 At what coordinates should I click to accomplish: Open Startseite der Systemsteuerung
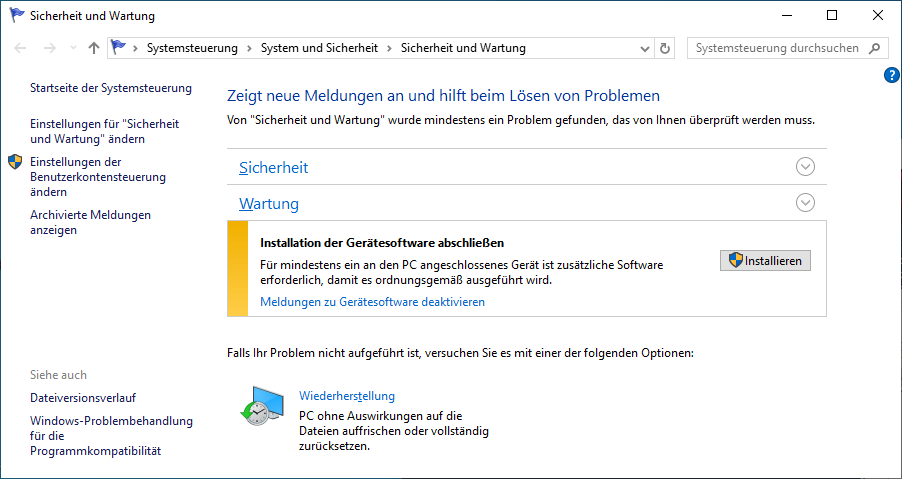point(111,88)
